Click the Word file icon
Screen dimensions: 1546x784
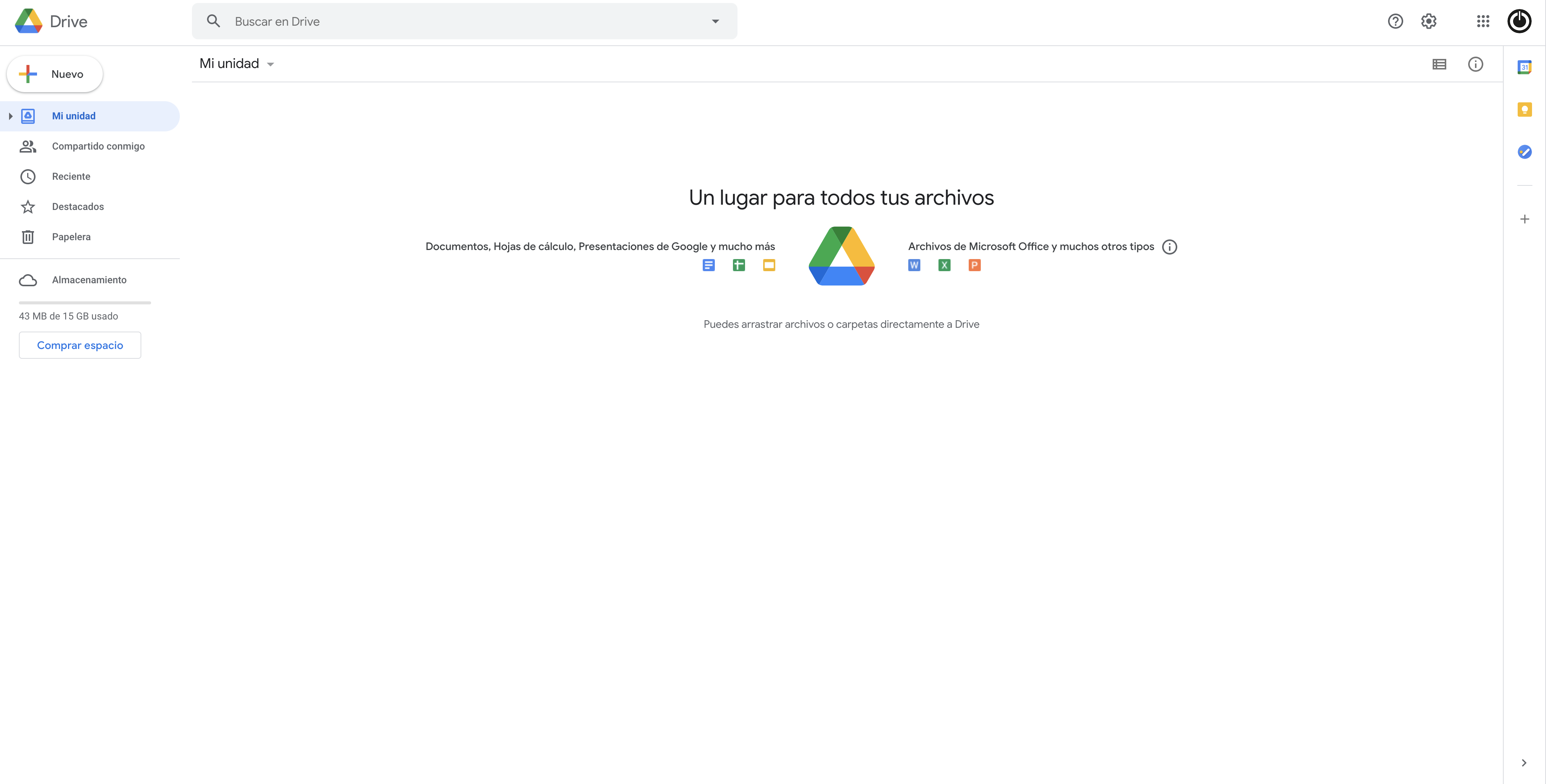tap(914, 265)
